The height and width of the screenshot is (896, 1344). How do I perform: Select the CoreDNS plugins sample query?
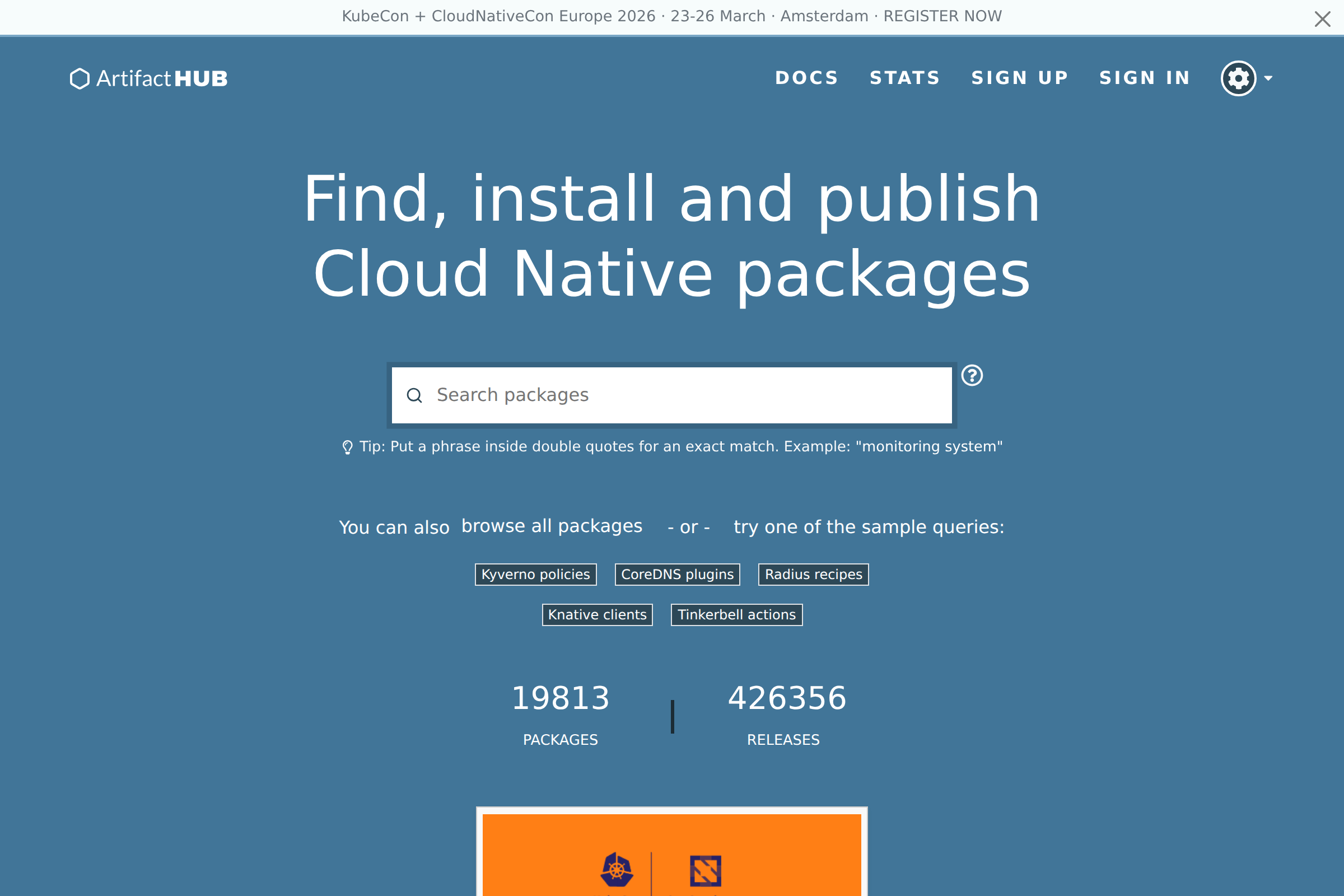pyautogui.click(x=677, y=575)
